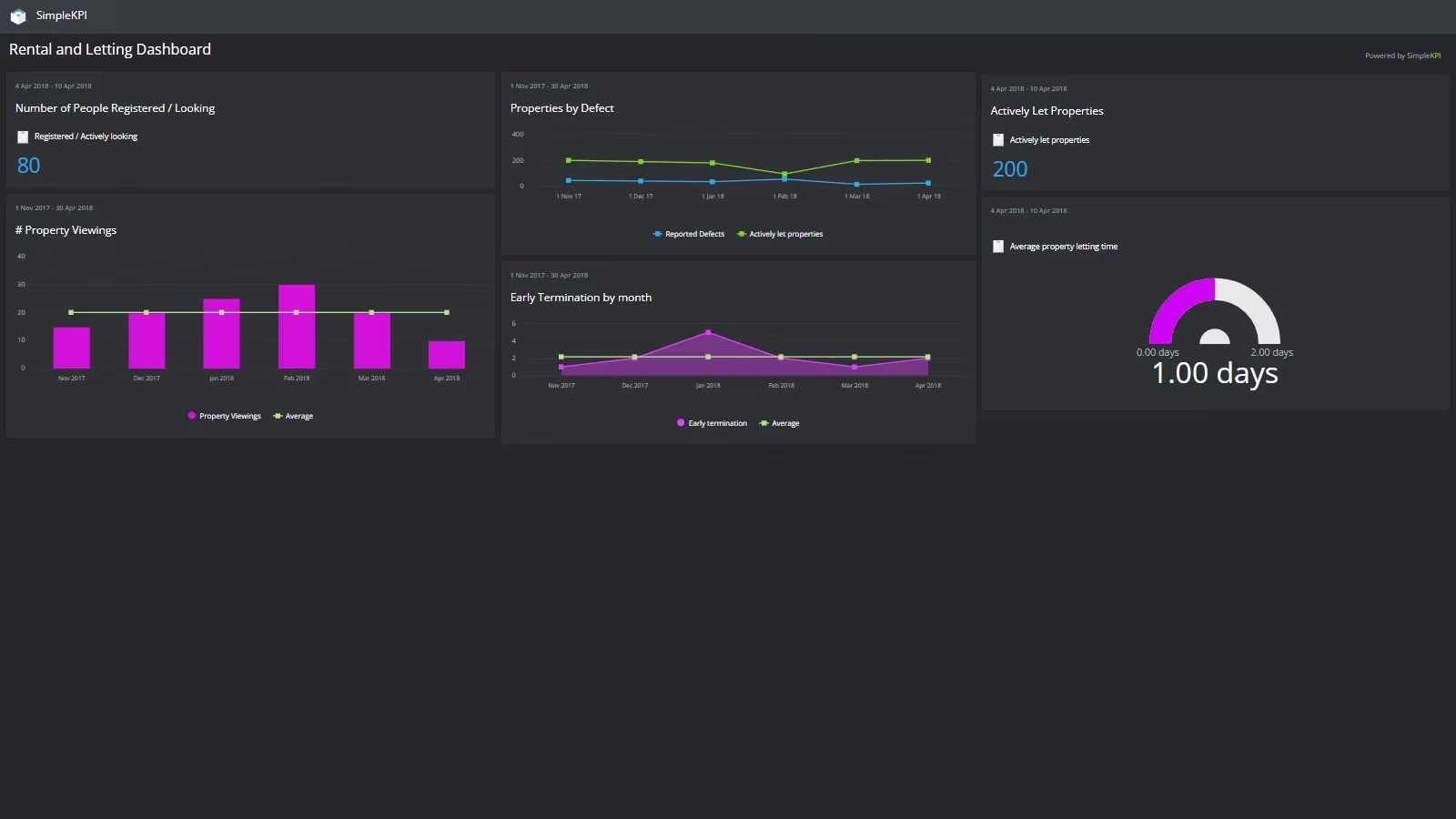Click the Average property letting time document icon

[998, 247]
